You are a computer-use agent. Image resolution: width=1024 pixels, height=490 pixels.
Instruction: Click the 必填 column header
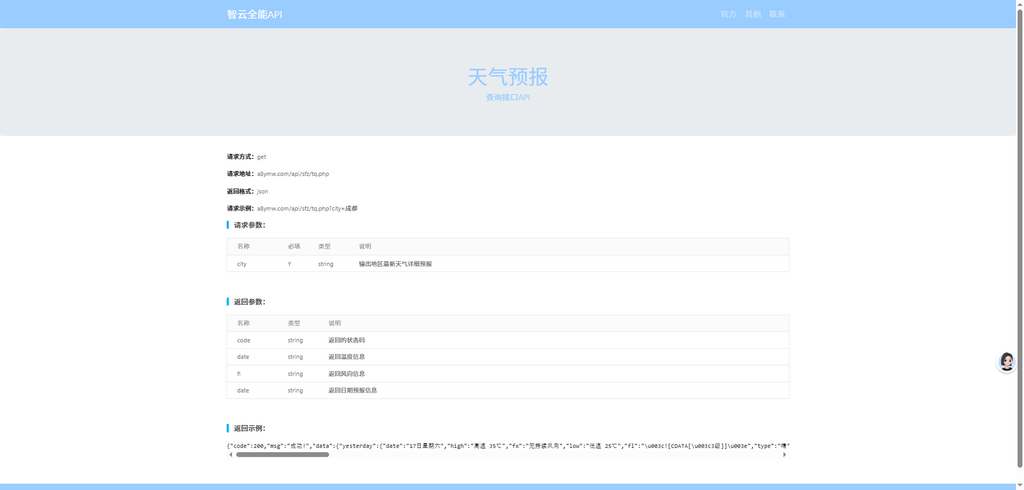pyautogui.click(x=294, y=246)
